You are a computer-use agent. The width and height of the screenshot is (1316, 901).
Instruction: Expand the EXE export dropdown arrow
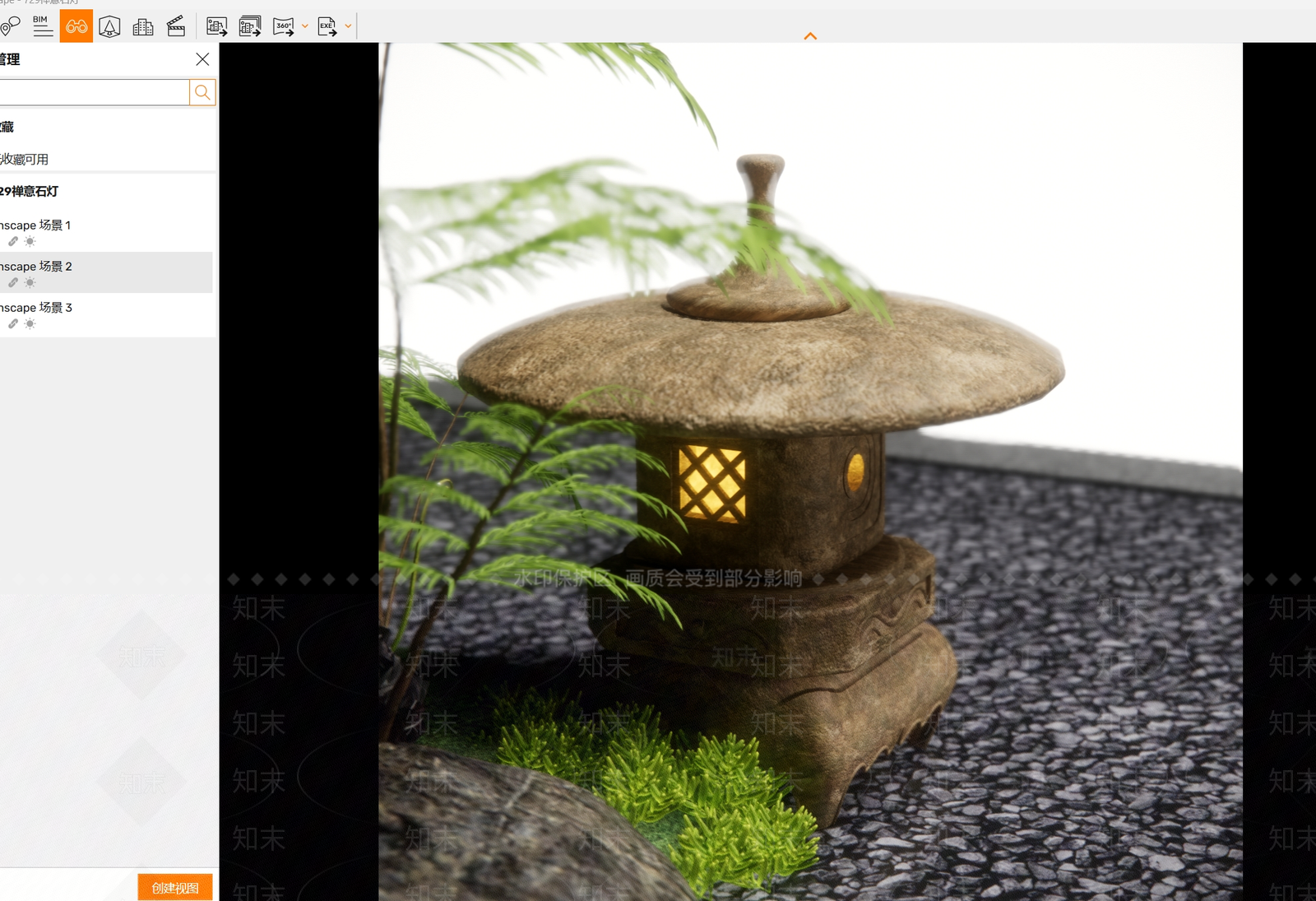click(348, 26)
